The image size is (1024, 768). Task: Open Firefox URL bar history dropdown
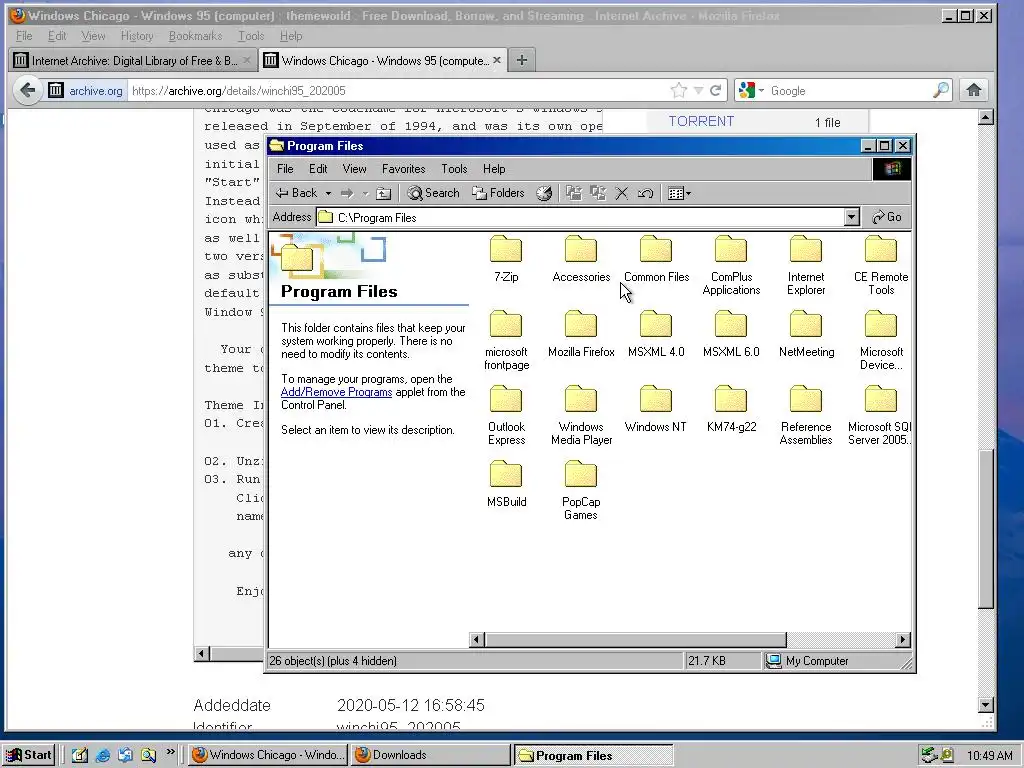[x=698, y=90]
